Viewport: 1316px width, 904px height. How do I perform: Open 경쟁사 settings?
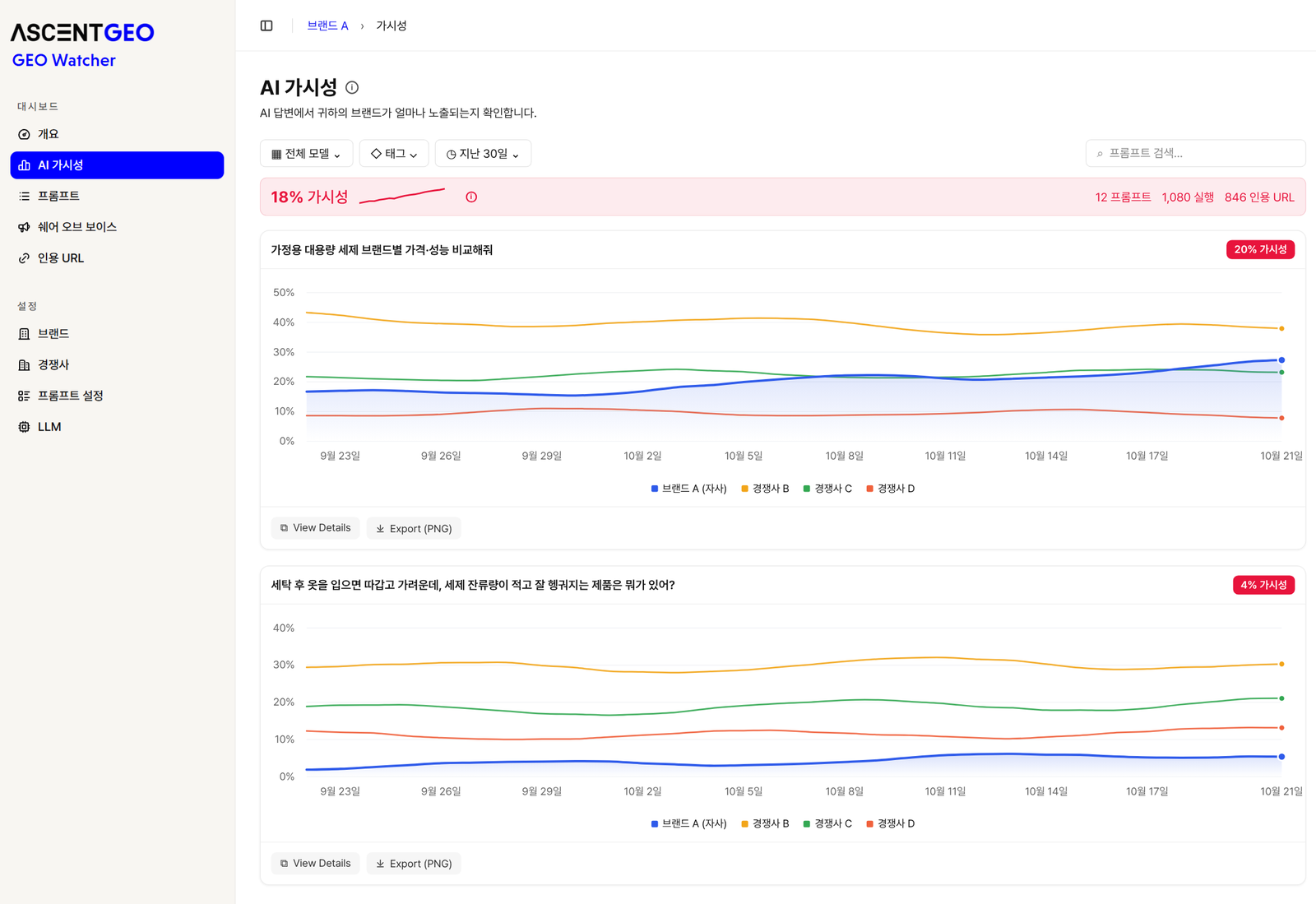coord(117,365)
